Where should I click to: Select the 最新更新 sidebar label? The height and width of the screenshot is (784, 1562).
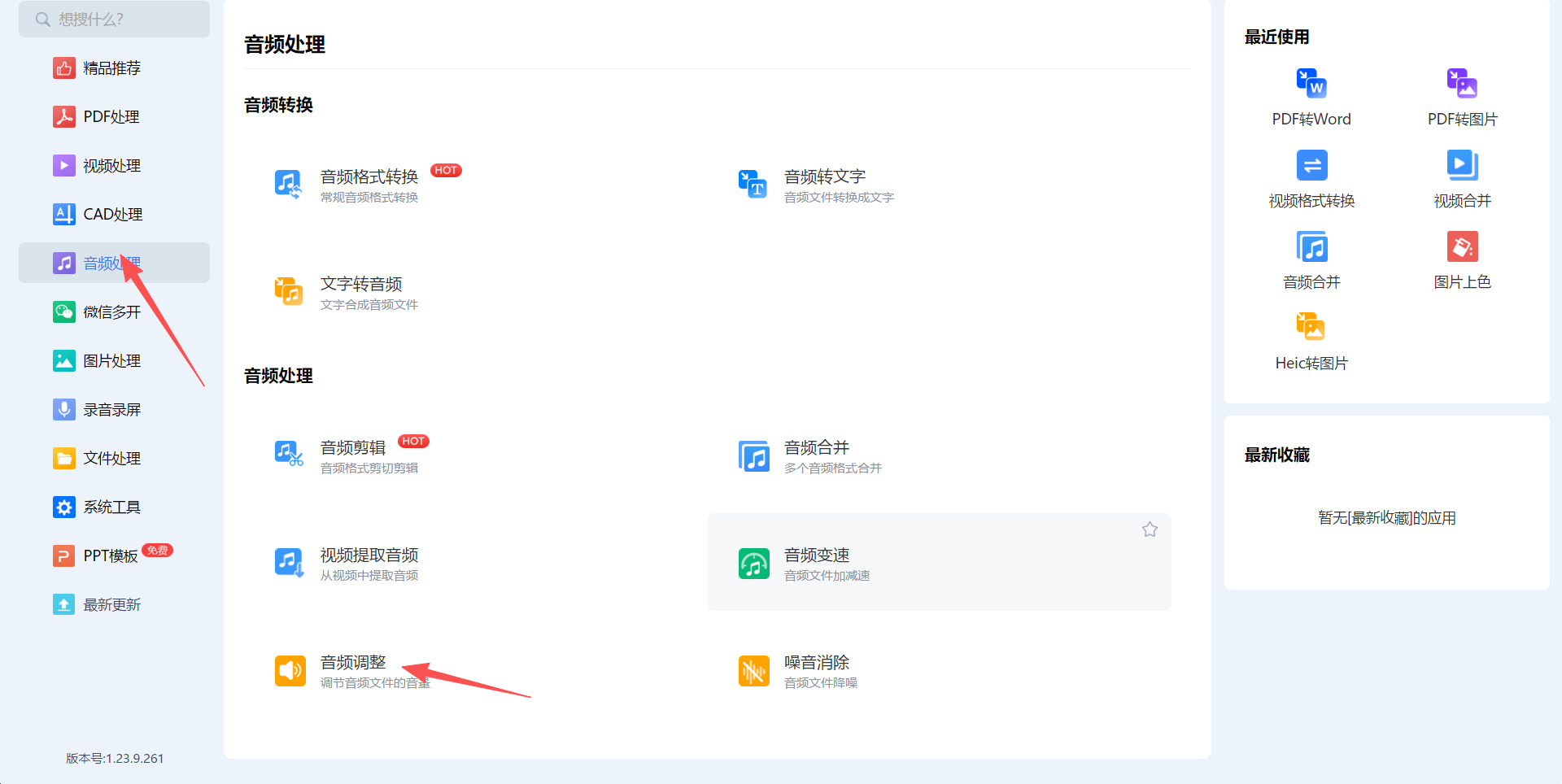pos(112,605)
